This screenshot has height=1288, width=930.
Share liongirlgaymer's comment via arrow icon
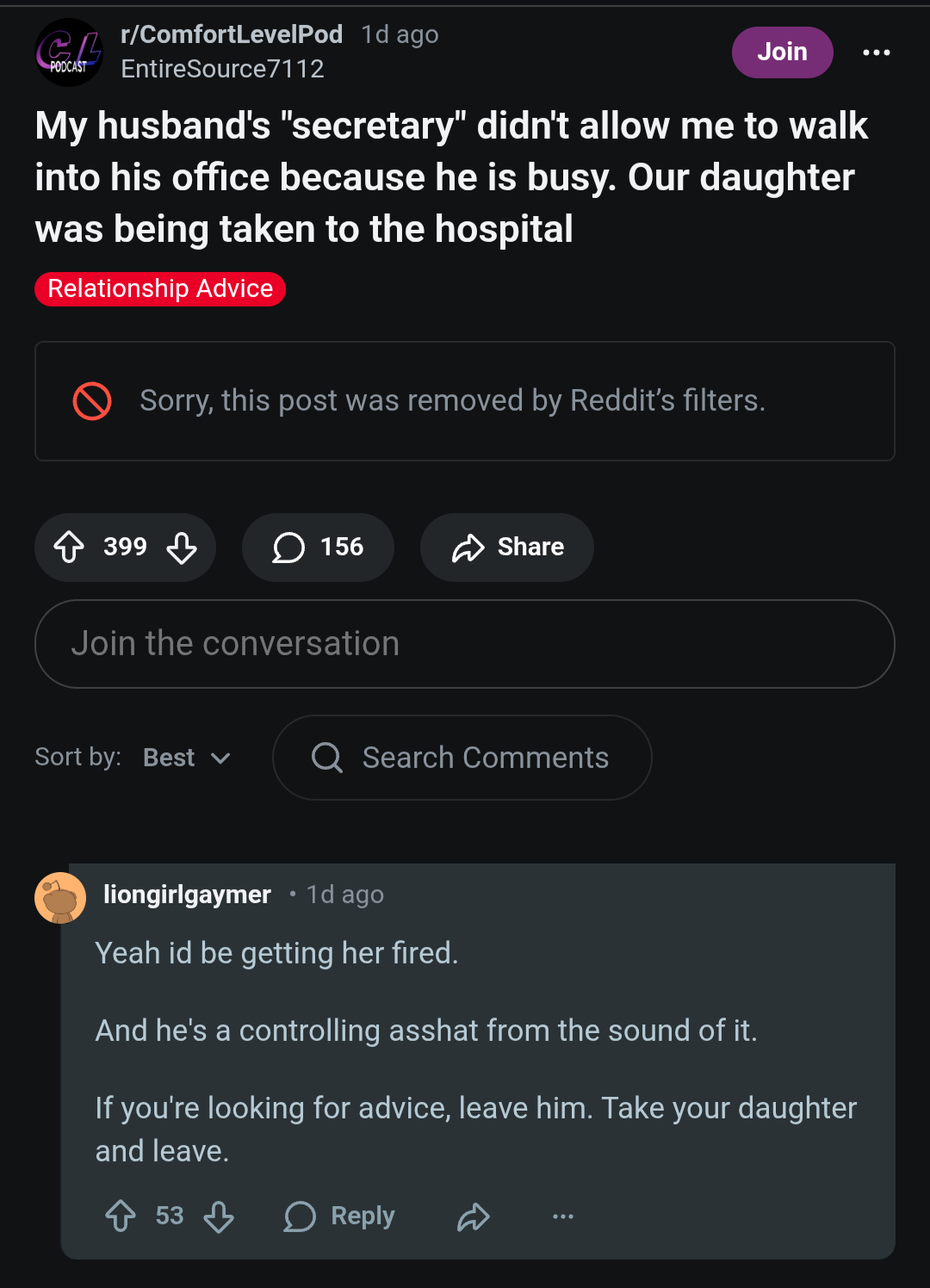tap(473, 1217)
